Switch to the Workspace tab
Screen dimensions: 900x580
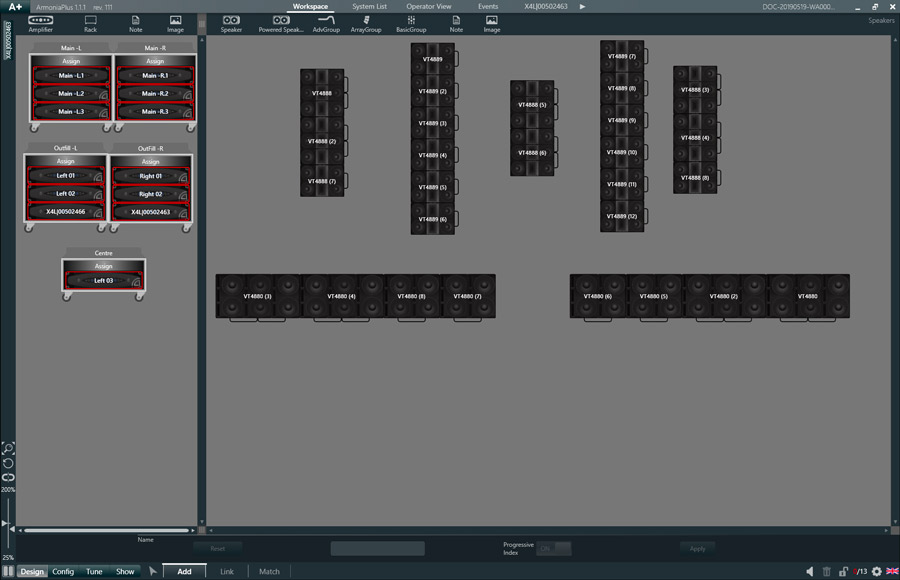pos(310,6)
